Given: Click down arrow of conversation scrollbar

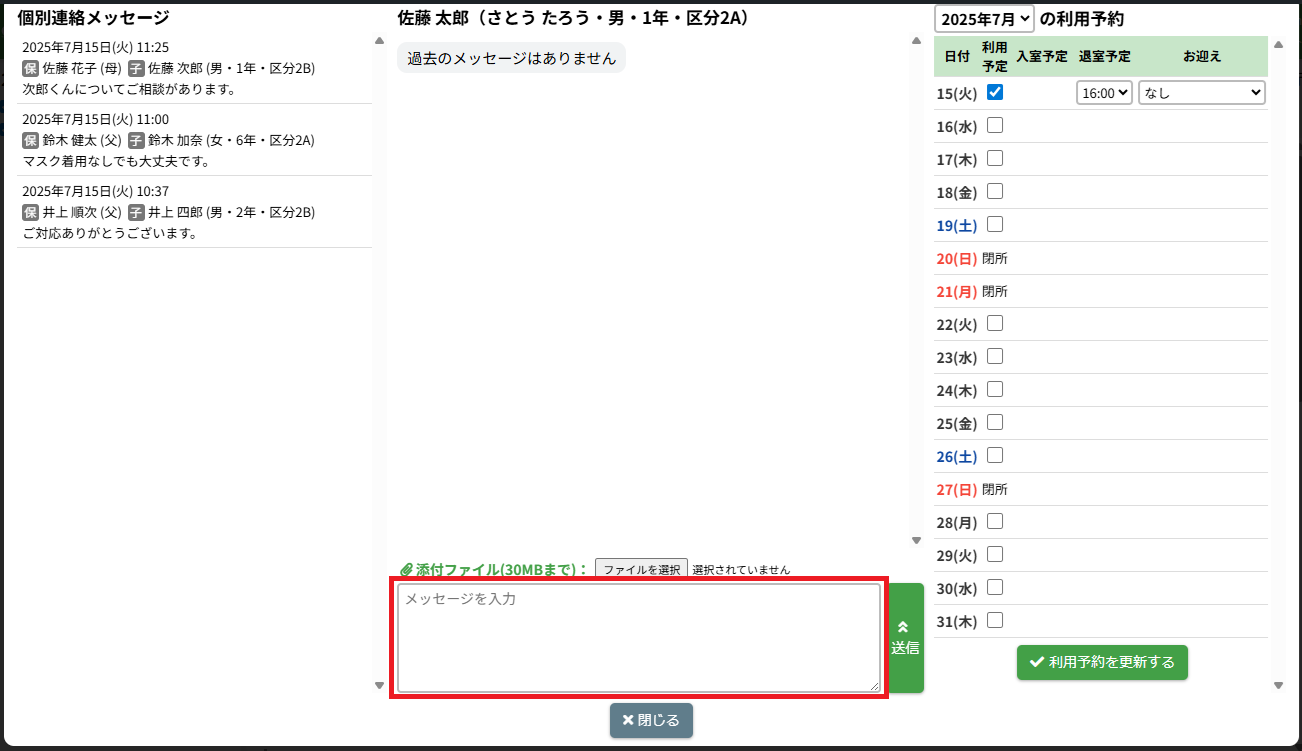Looking at the screenshot, I should tap(916, 541).
